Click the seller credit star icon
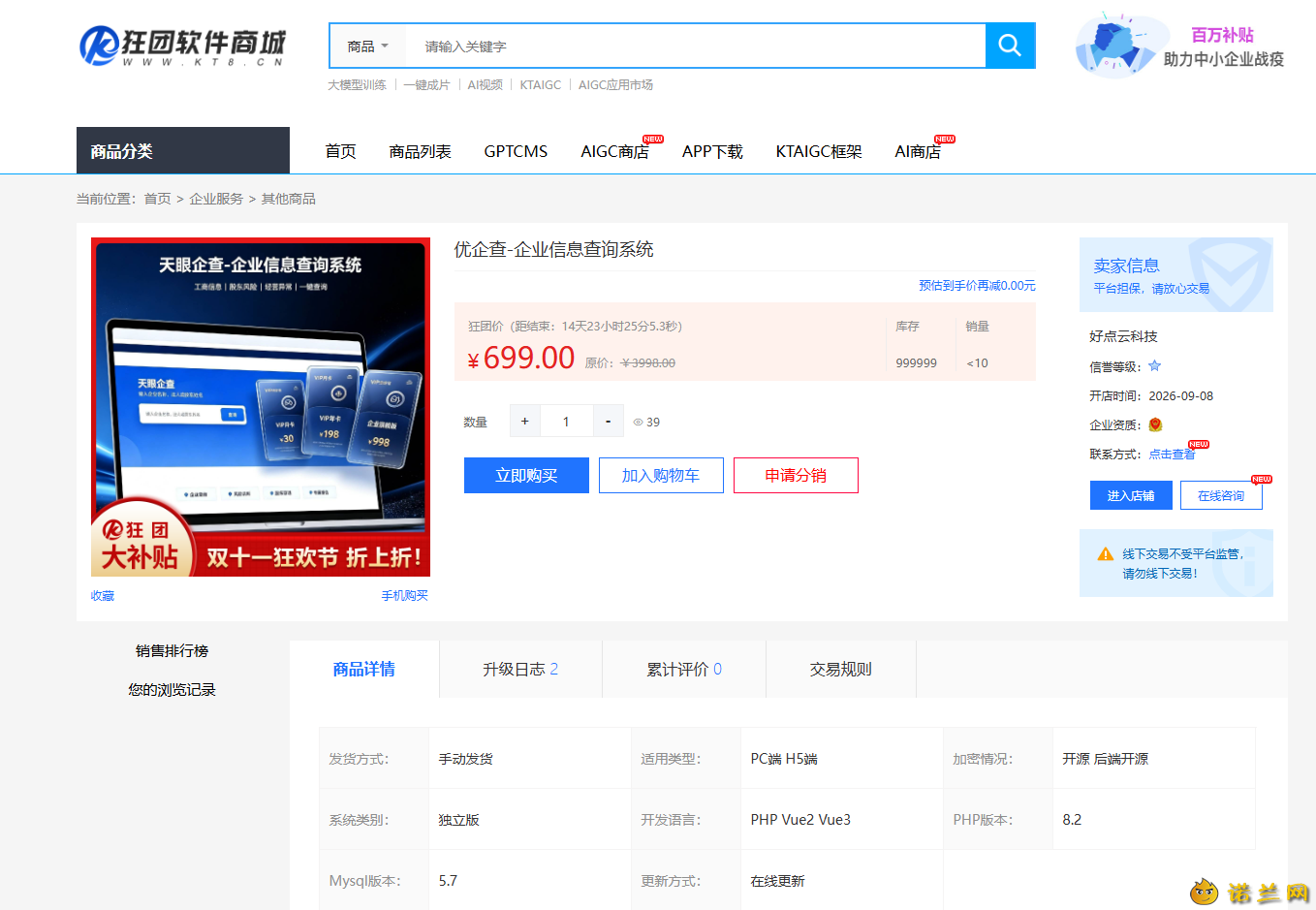The image size is (1316, 910). pos(1154,366)
